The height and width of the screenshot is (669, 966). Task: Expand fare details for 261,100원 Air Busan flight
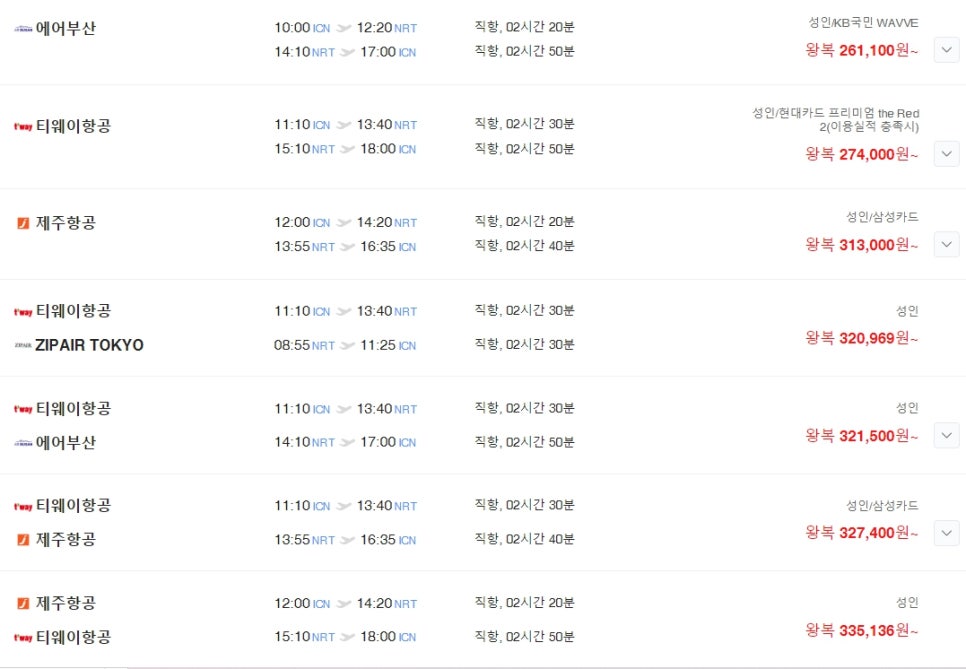946,50
